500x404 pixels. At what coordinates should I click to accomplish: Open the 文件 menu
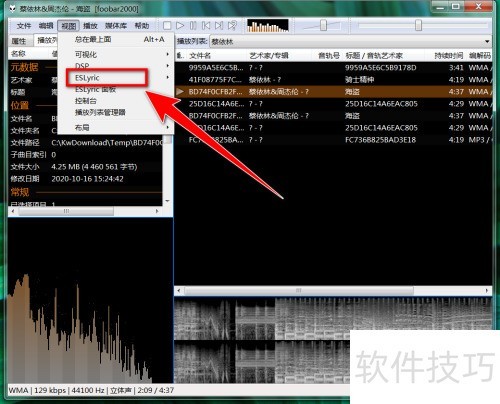pyautogui.click(x=24, y=26)
